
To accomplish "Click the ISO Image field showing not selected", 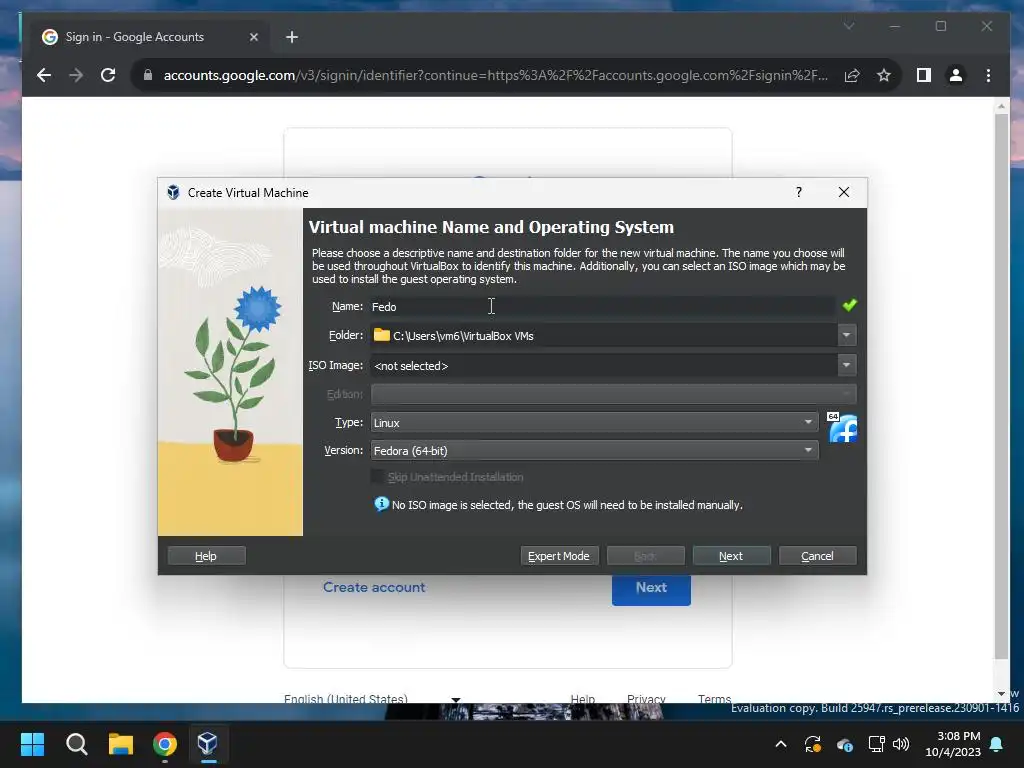I will pos(603,366).
